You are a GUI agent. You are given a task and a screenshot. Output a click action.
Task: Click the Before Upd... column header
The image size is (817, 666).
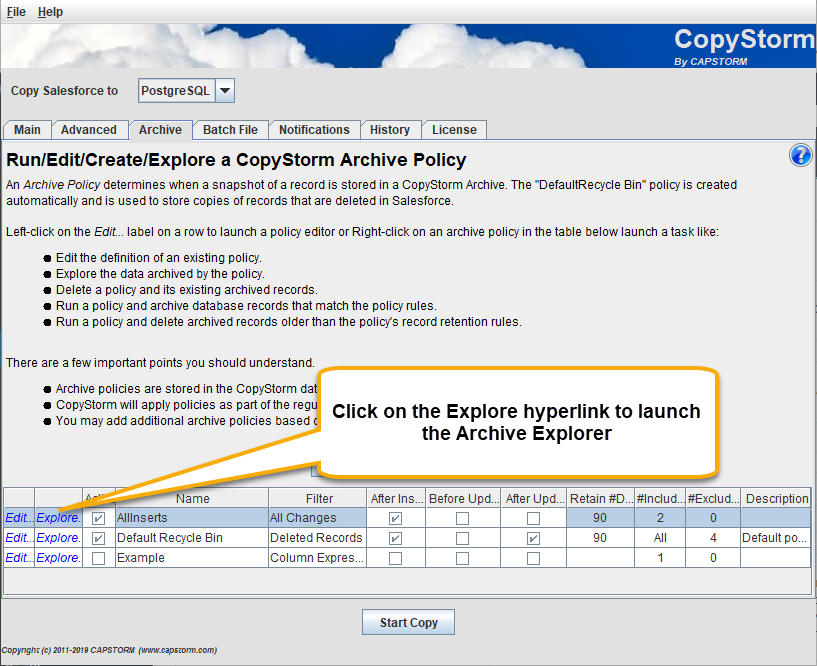pyautogui.click(x=463, y=499)
